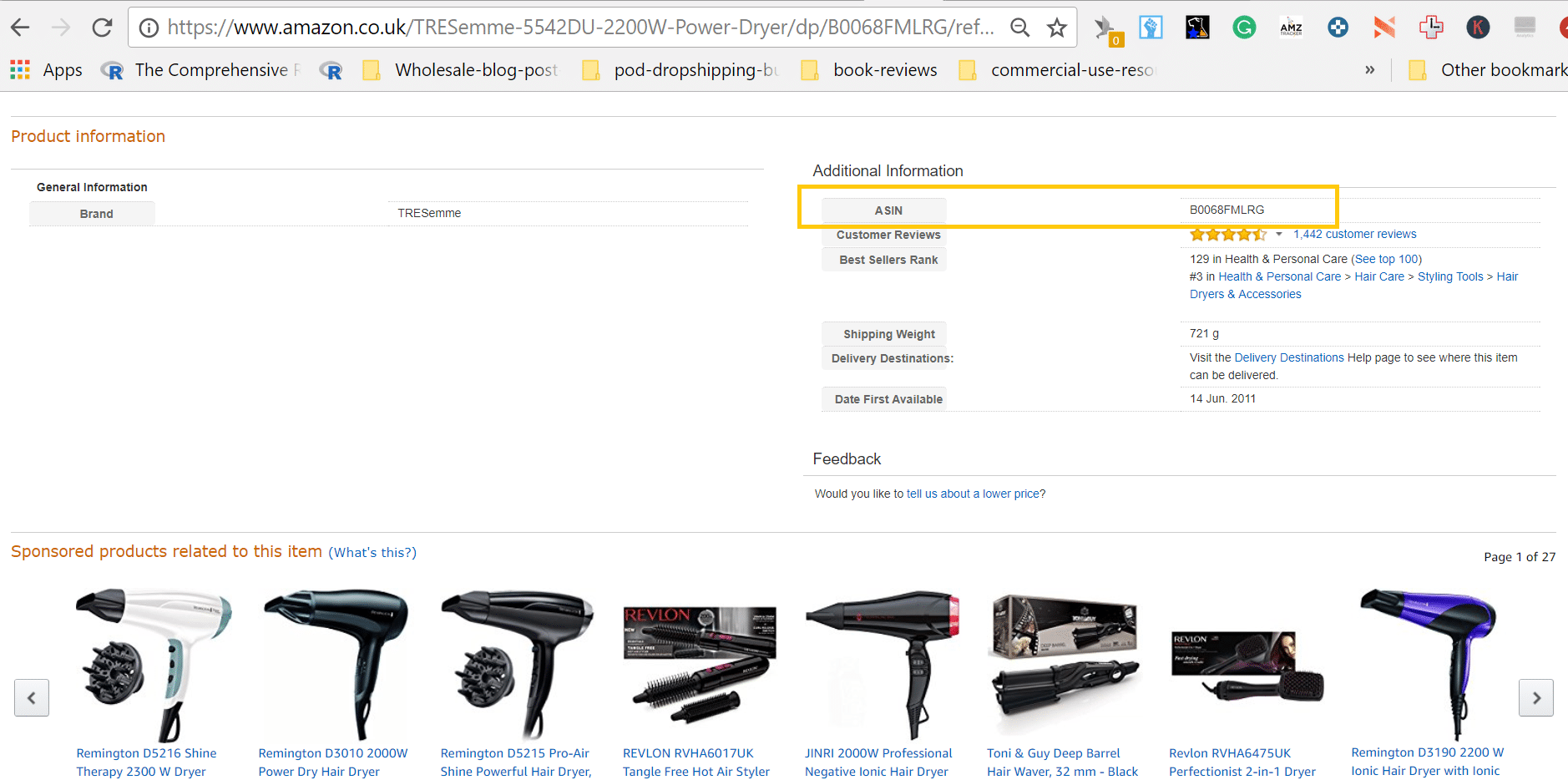Open Health & Personal Care category link
This screenshot has width=1568, height=780.
point(1279,277)
